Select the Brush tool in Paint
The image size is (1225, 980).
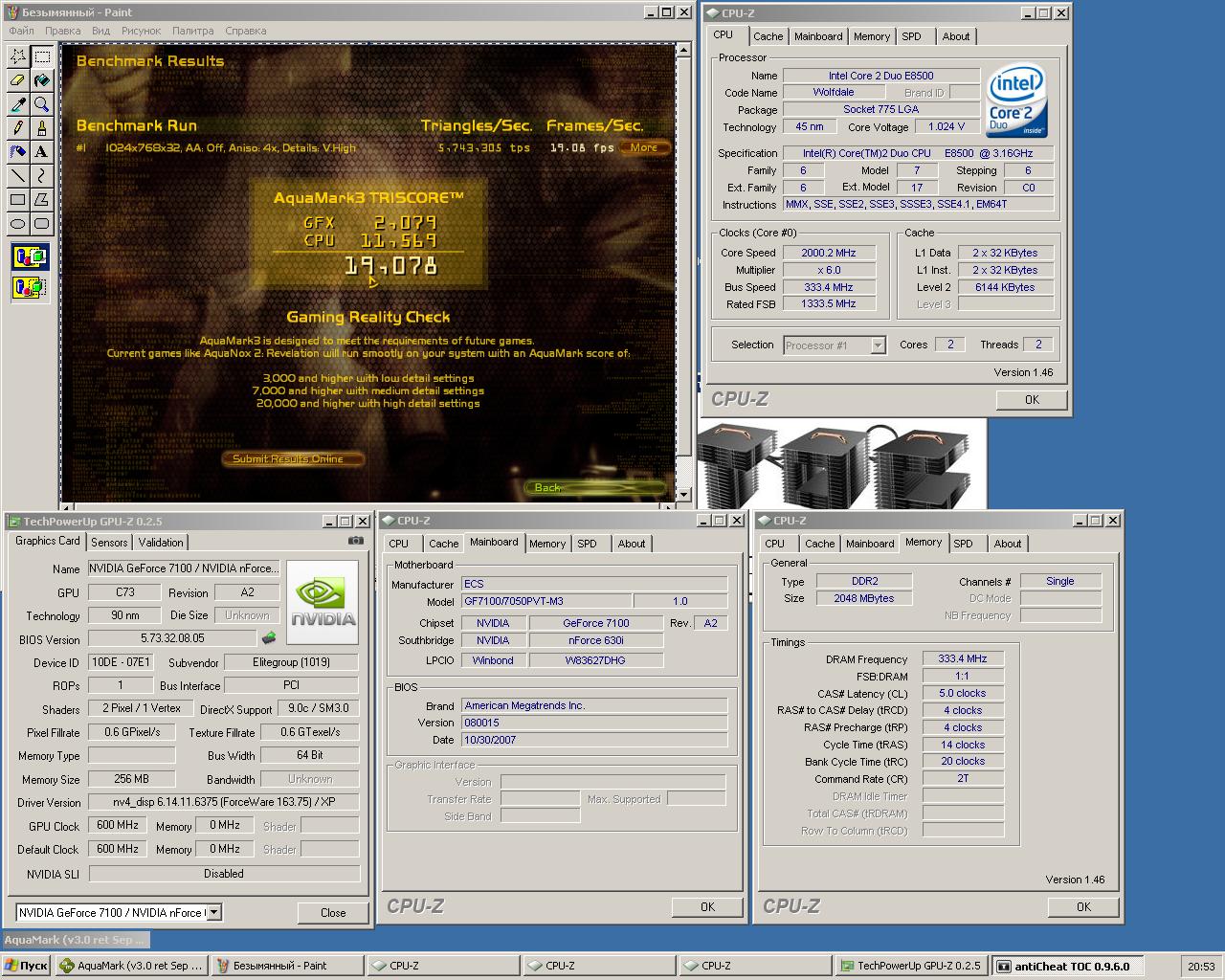[41, 128]
